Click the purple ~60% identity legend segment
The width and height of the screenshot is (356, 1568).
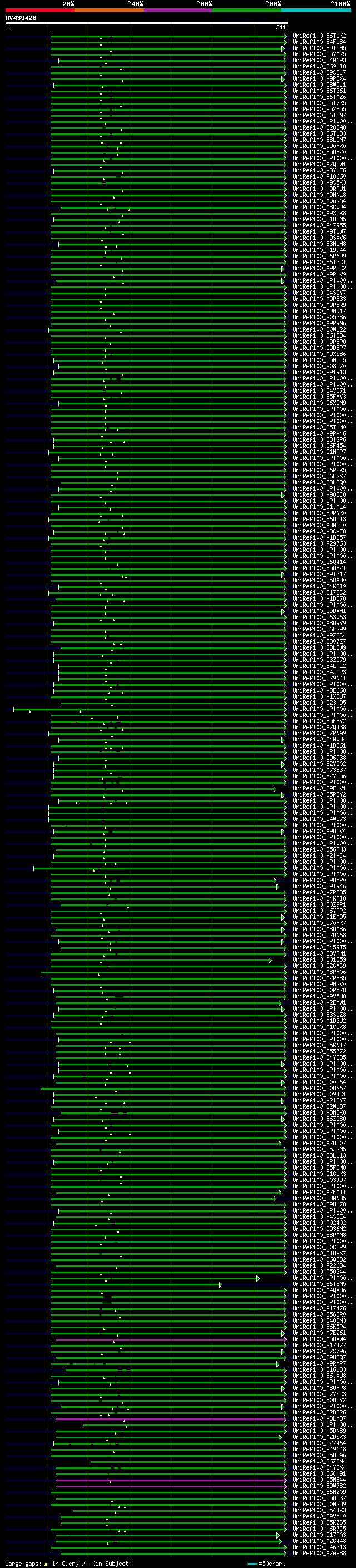(x=177, y=10)
